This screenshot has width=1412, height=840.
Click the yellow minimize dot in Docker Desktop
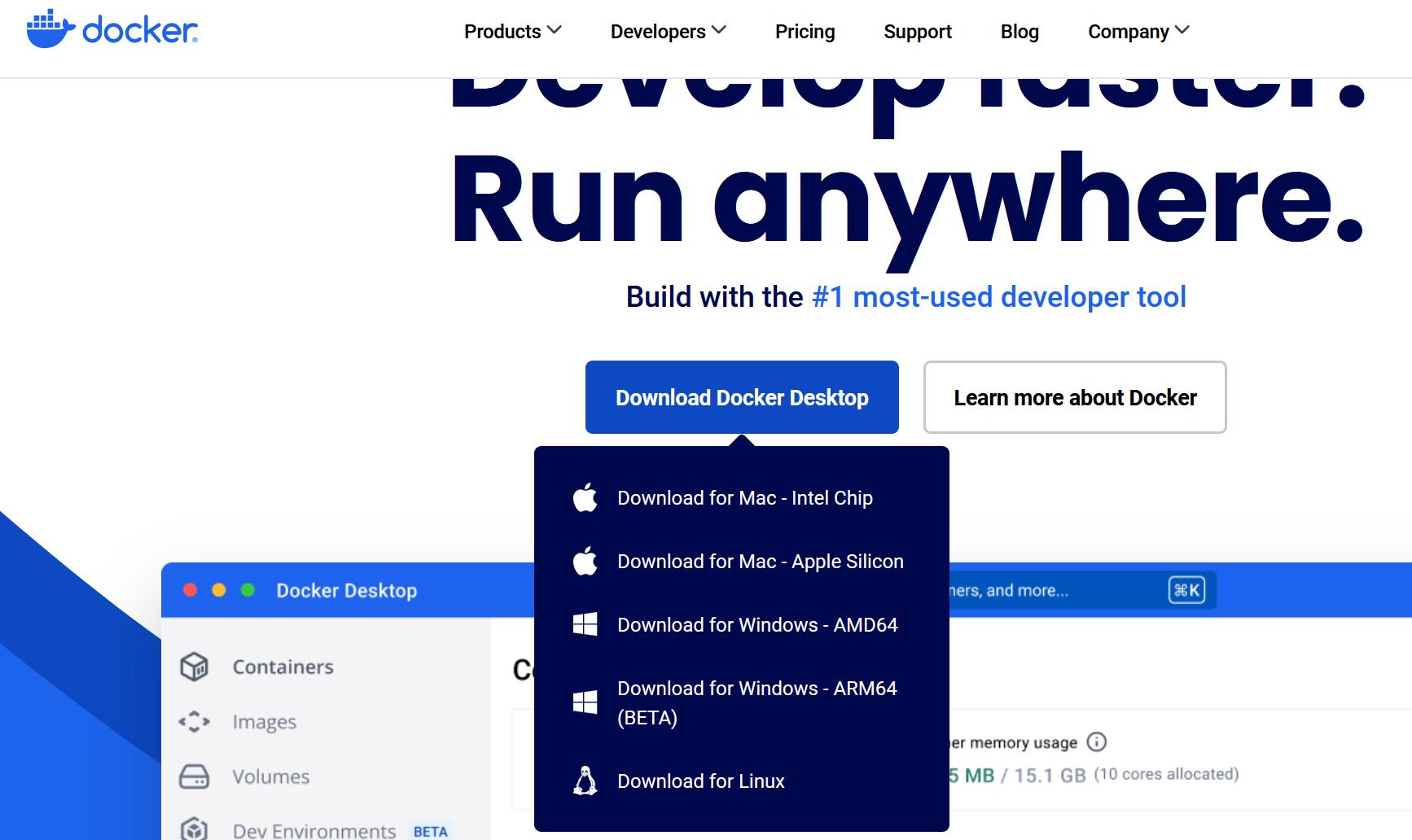tap(219, 590)
